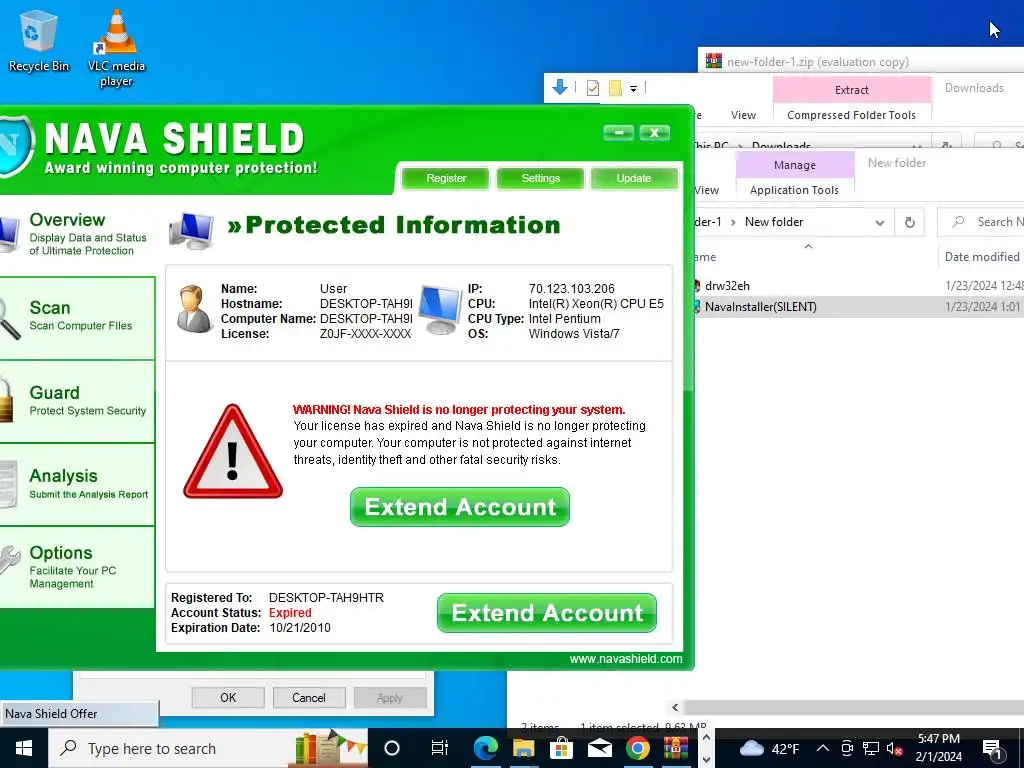Click the Date modified column header

point(982,257)
